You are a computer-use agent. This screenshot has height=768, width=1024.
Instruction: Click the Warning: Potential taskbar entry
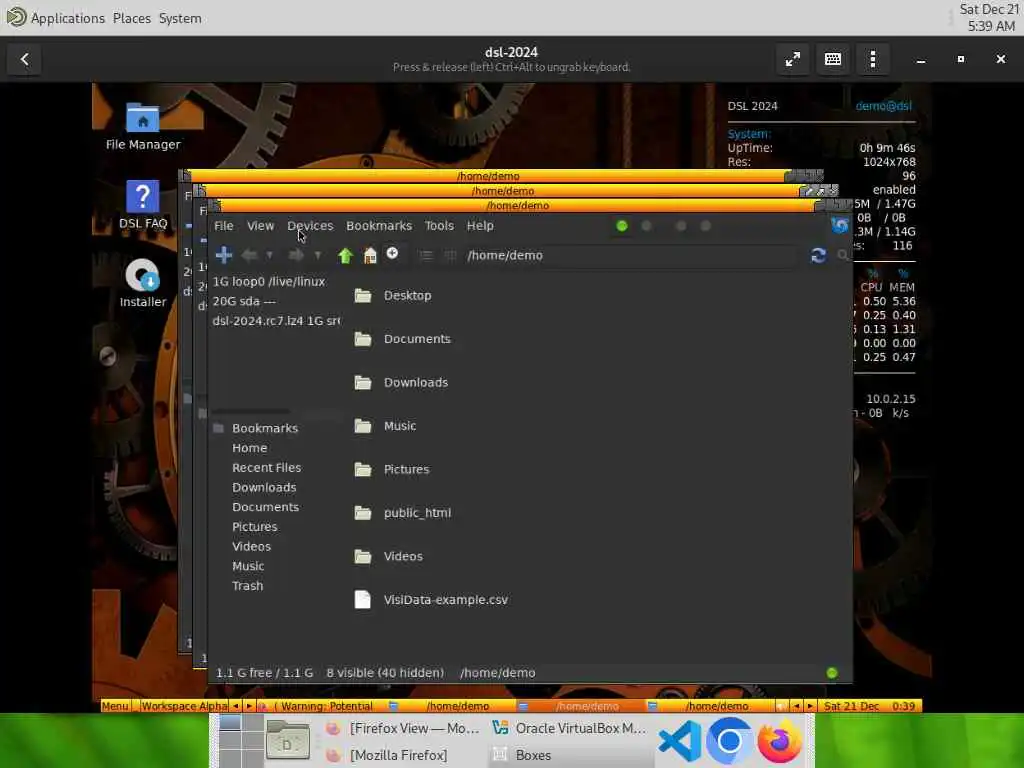click(x=323, y=706)
